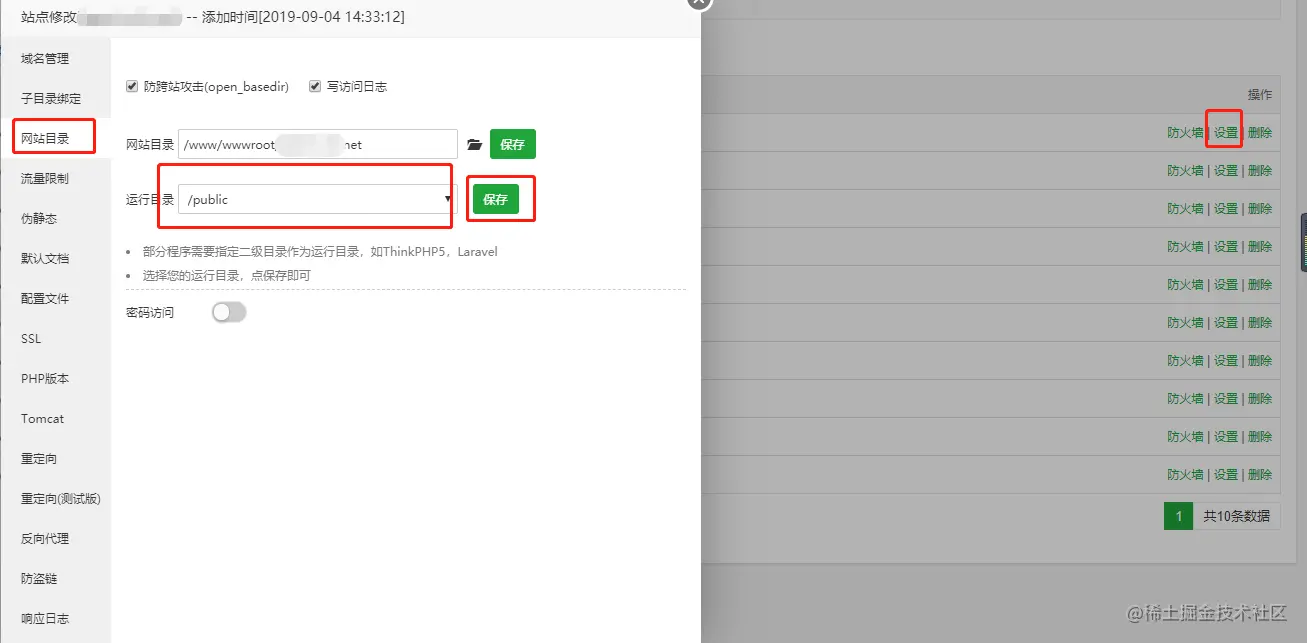Enable the 密码访问 toggle switch
Image resolution: width=1307 pixels, height=643 pixels.
(229, 313)
